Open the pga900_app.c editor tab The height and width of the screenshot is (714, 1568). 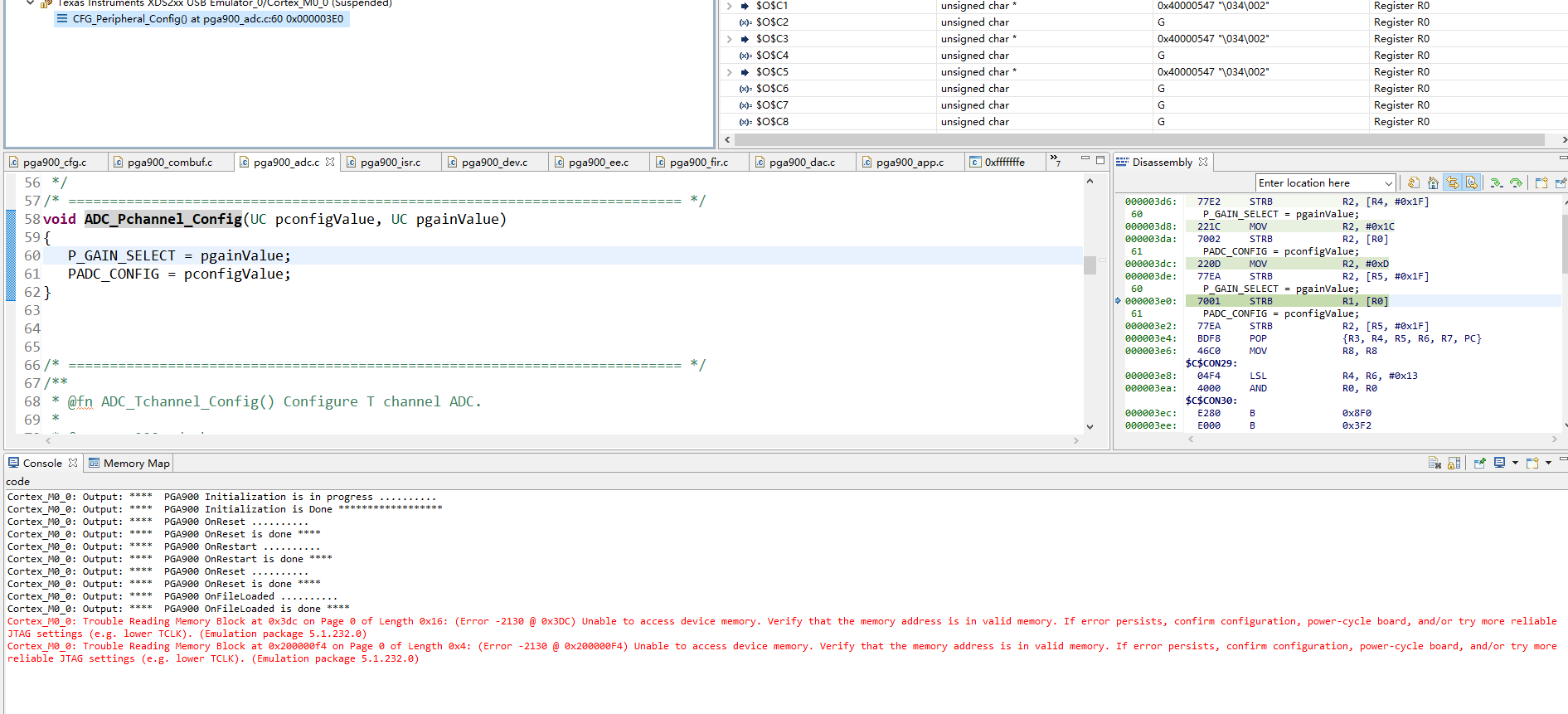click(x=910, y=162)
